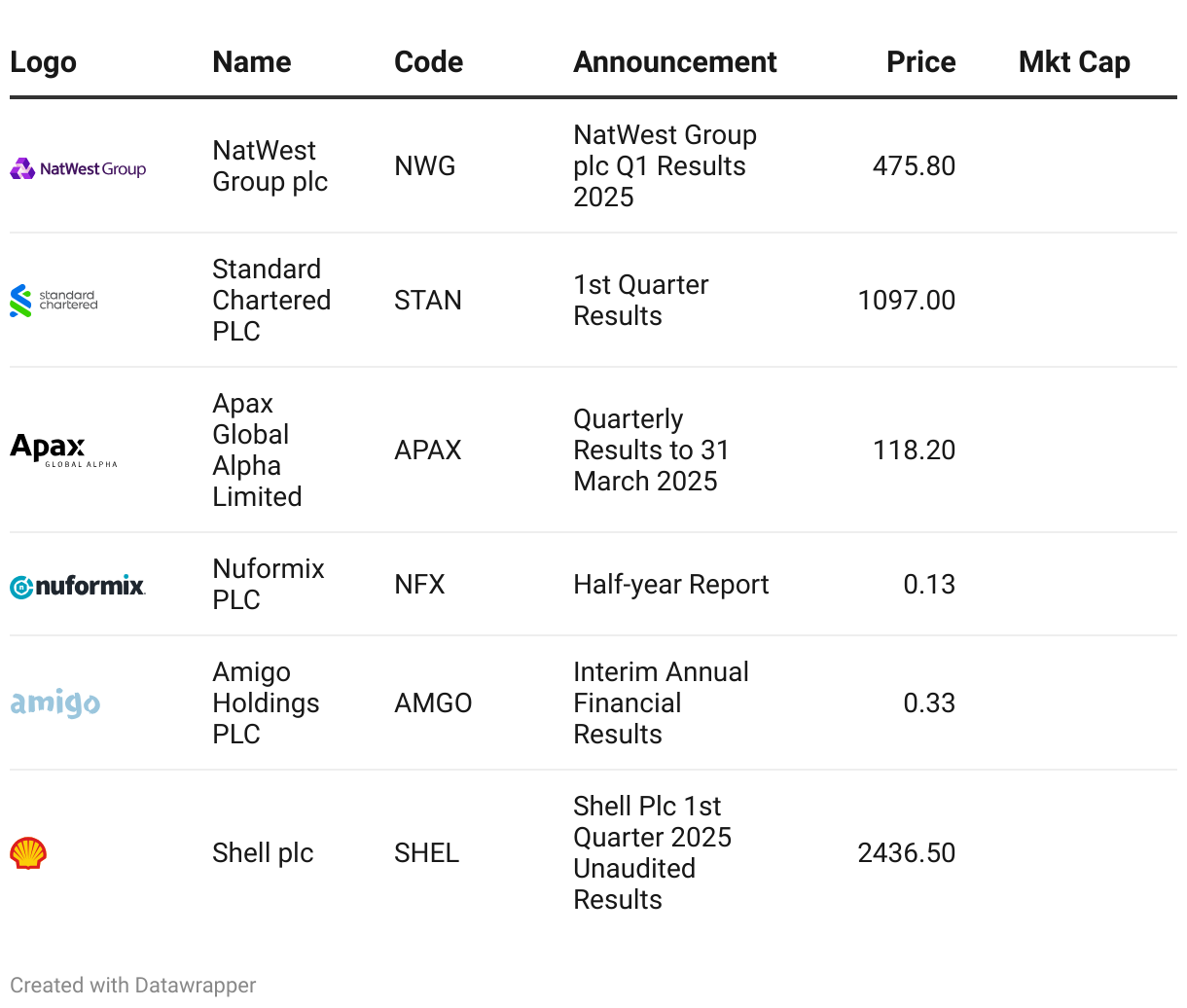Select the Shell plc company name
Screen dimensions: 1187x1008
tap(263, 853)
